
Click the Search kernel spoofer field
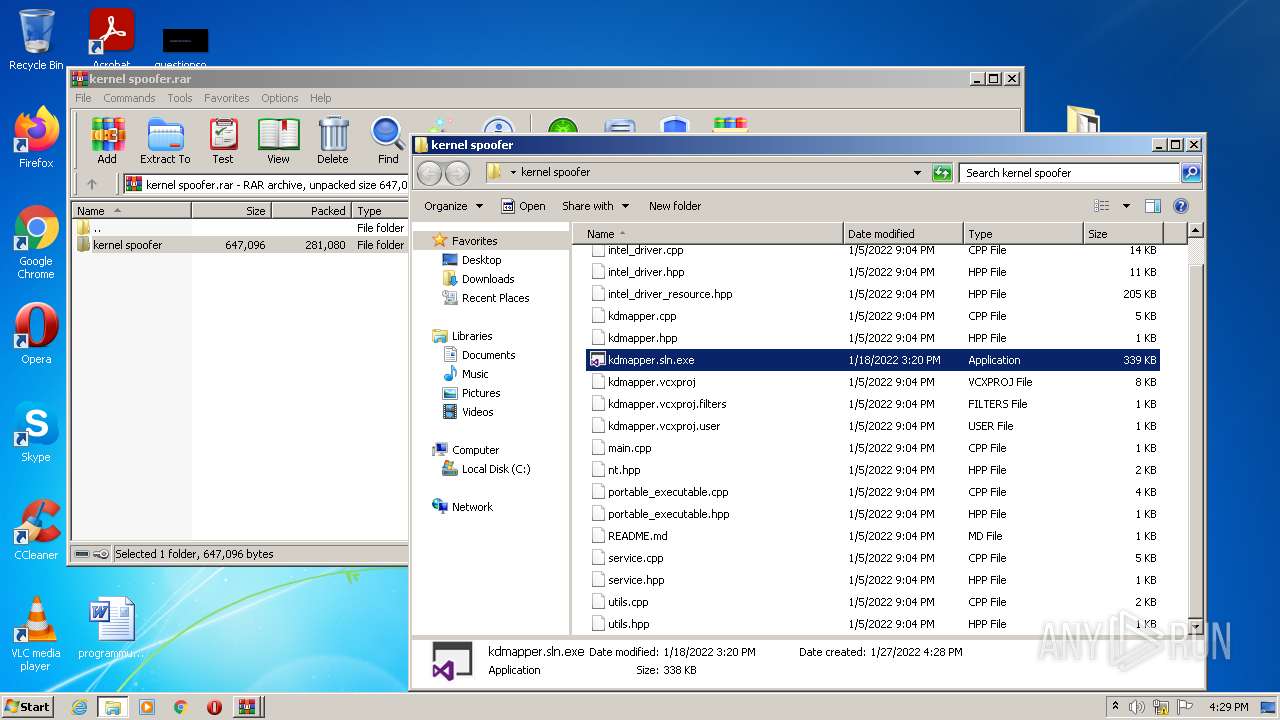[1069, 173]
